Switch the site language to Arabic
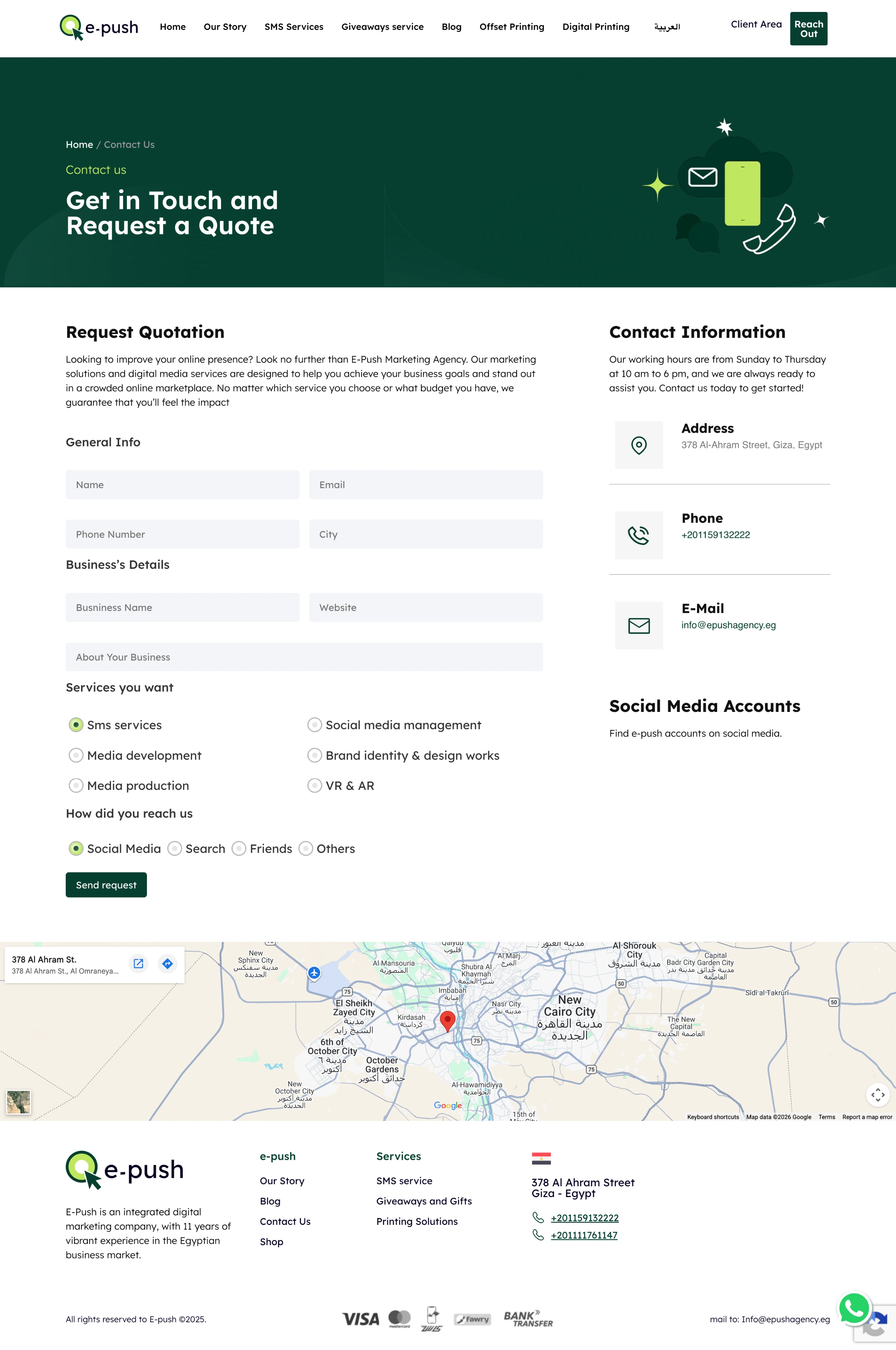This screenshot has height=1350, width=896. (x=667, y=27)
